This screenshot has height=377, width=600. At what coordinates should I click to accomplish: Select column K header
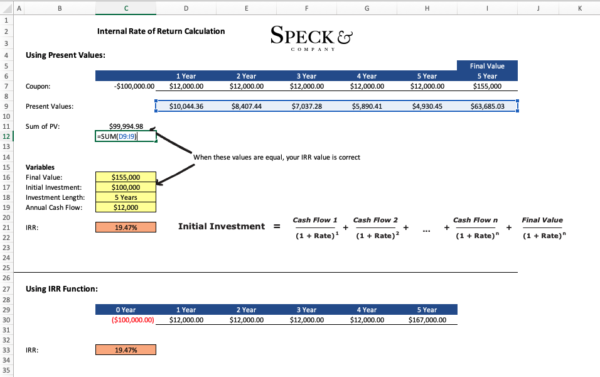coord(579,8)
